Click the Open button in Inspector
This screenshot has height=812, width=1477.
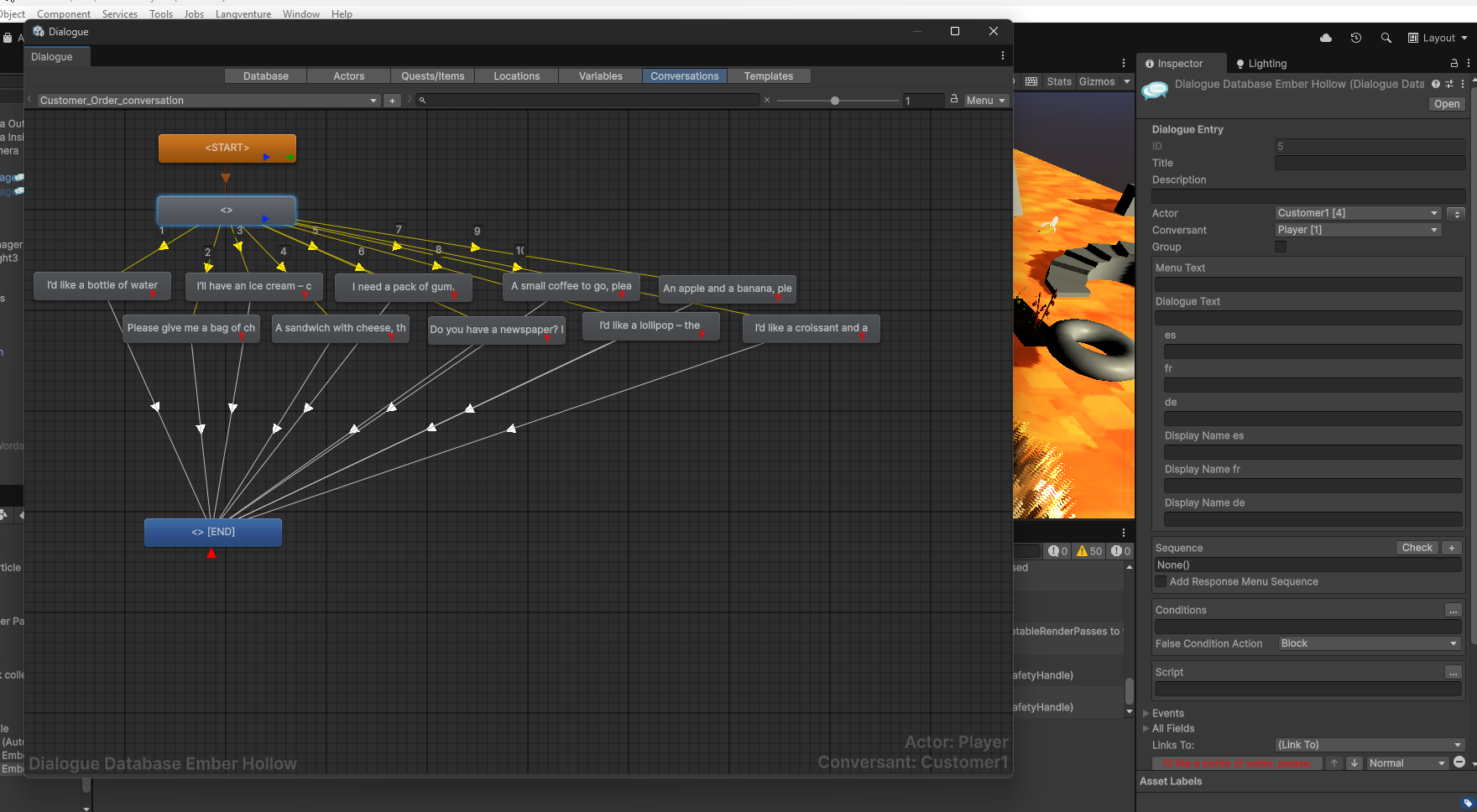click(1447, 104)
